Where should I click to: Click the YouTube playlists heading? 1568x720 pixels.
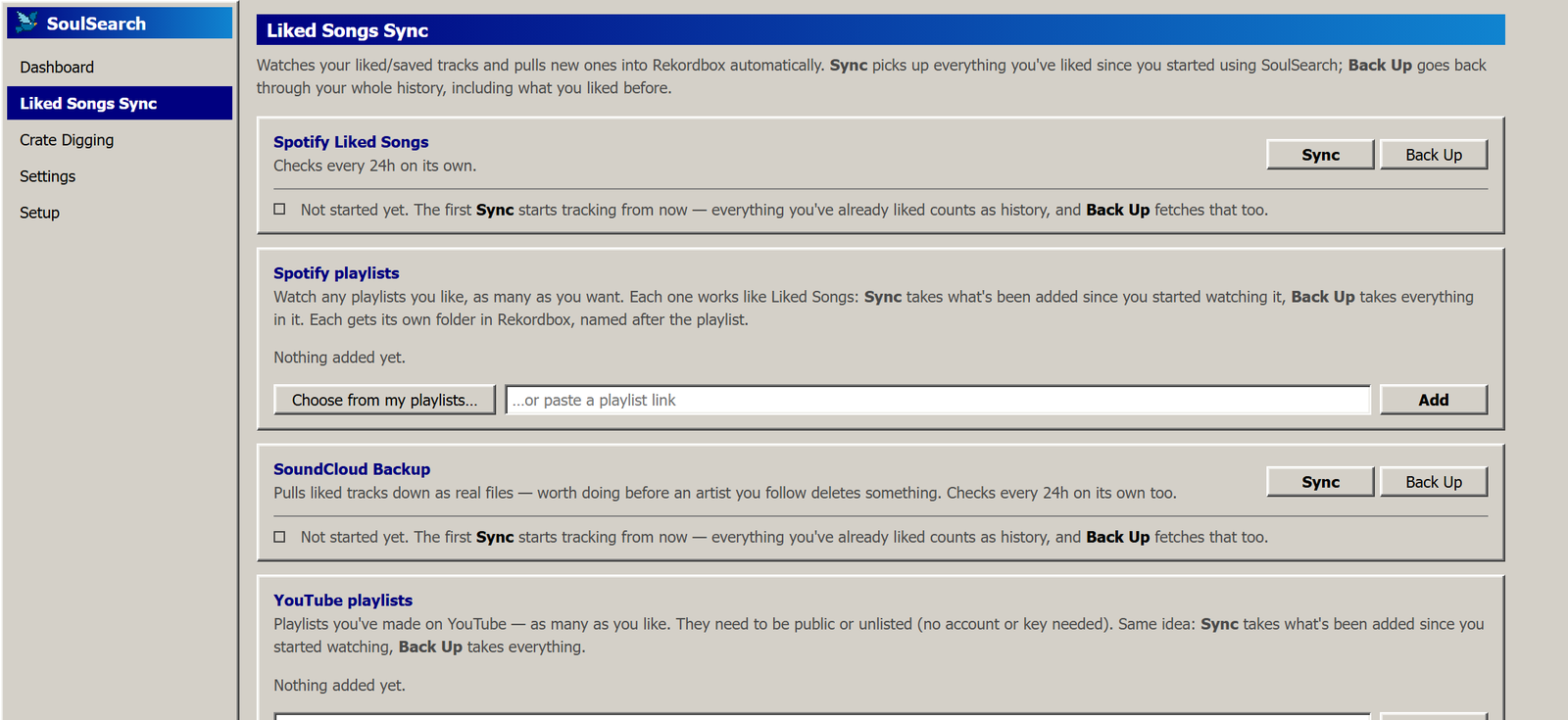(343, 600)
